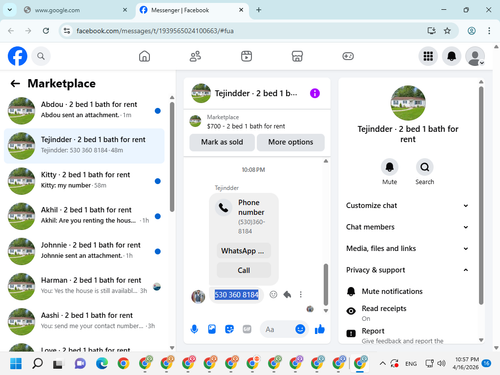Open the Windows Start menu
The image size is (500, 375).
pyautogui.click(x=16, y=363)
